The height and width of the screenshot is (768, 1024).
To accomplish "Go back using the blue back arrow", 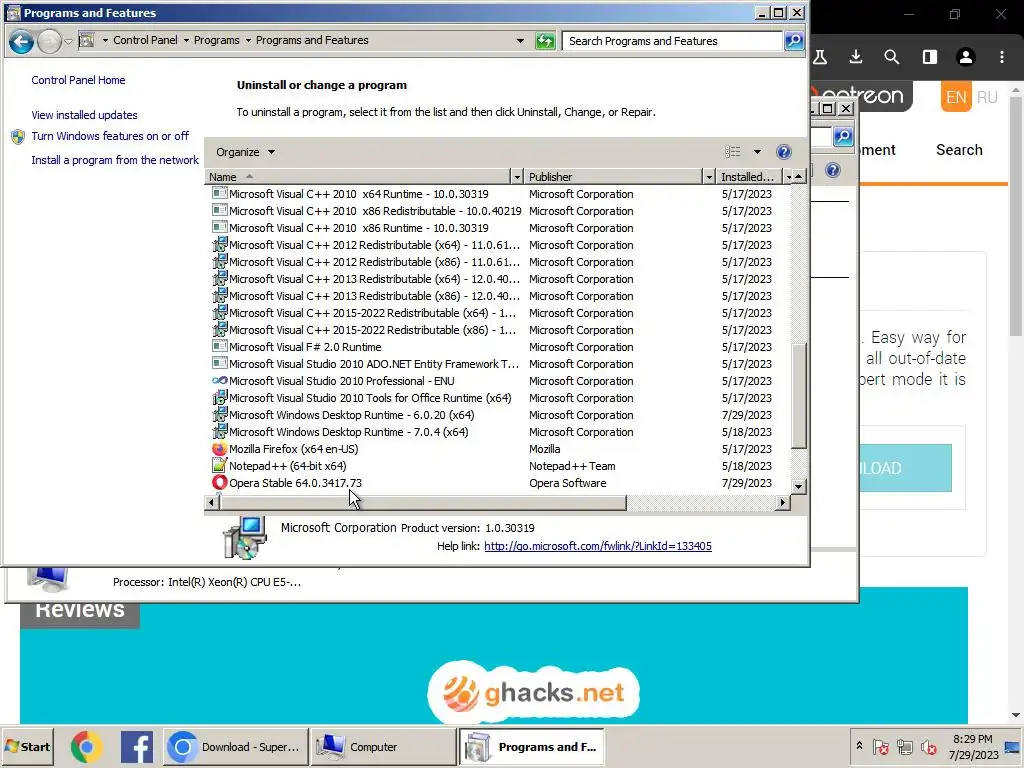I will [x=21, y=42].
